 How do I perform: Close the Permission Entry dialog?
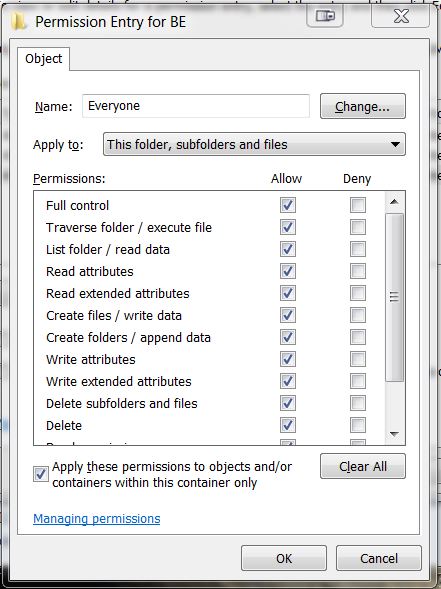pos(400,17)
